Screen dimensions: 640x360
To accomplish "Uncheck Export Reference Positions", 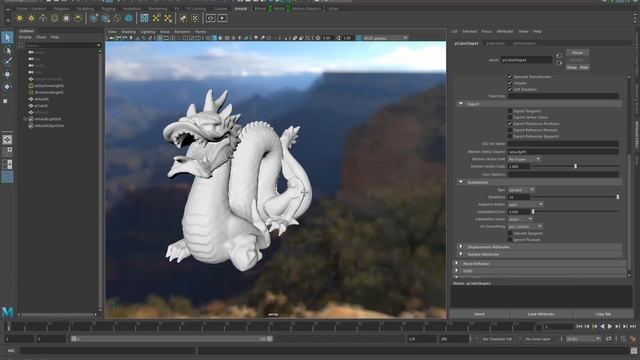I will [x=510, y=123].
